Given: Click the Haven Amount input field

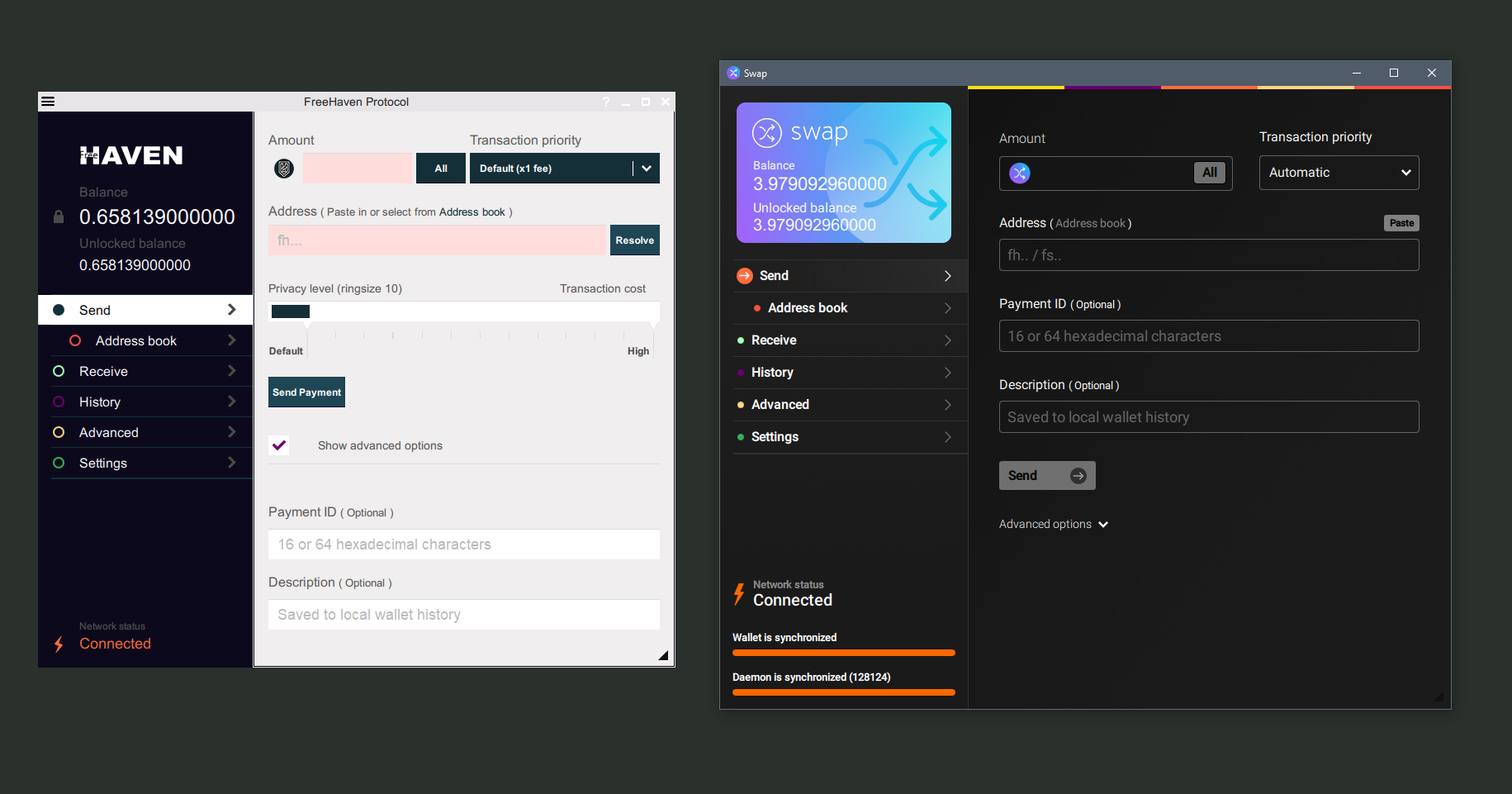Looking at the screenshot, I should click(x=358, y=169).
